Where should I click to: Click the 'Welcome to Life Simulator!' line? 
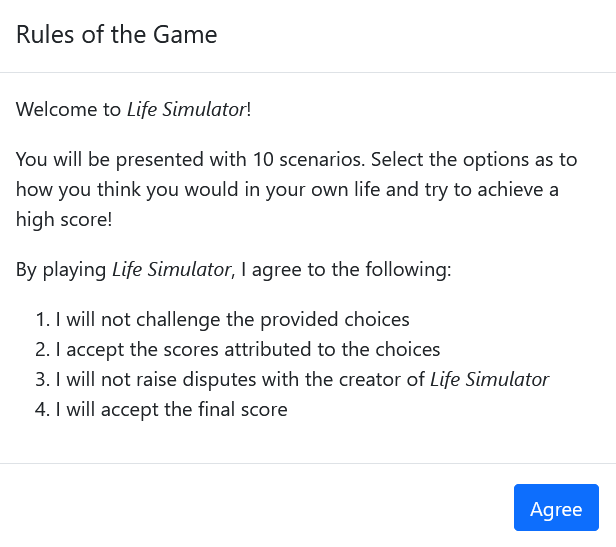(133, 109)
